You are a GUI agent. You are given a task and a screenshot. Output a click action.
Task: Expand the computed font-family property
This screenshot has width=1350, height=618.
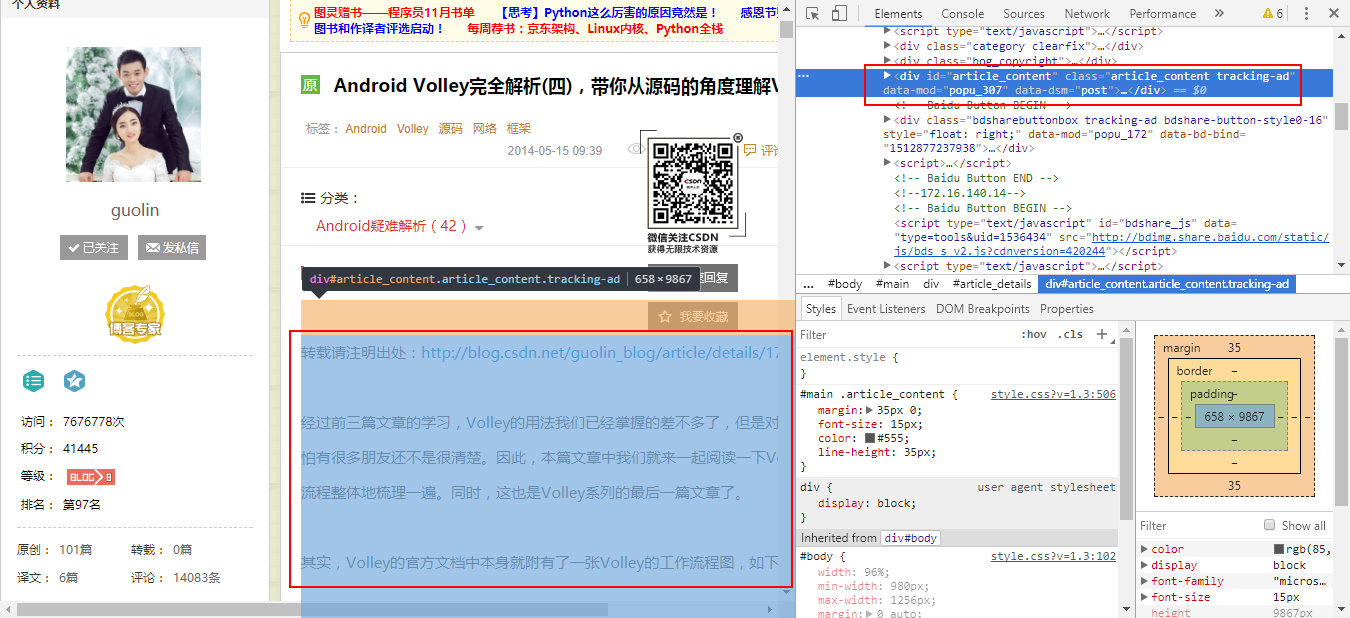1145,581
